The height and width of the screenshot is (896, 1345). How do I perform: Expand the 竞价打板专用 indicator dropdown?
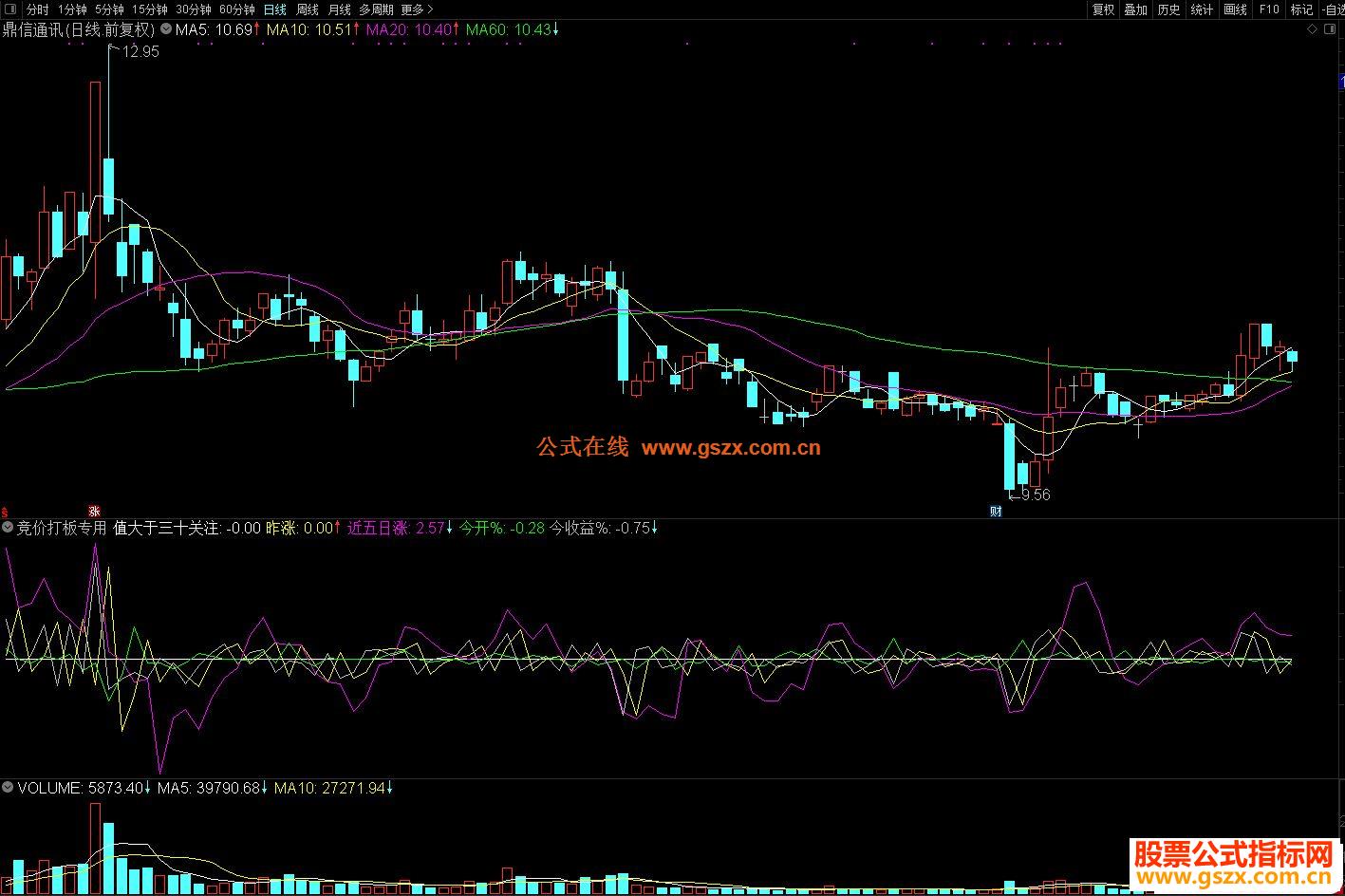(9, 528)
